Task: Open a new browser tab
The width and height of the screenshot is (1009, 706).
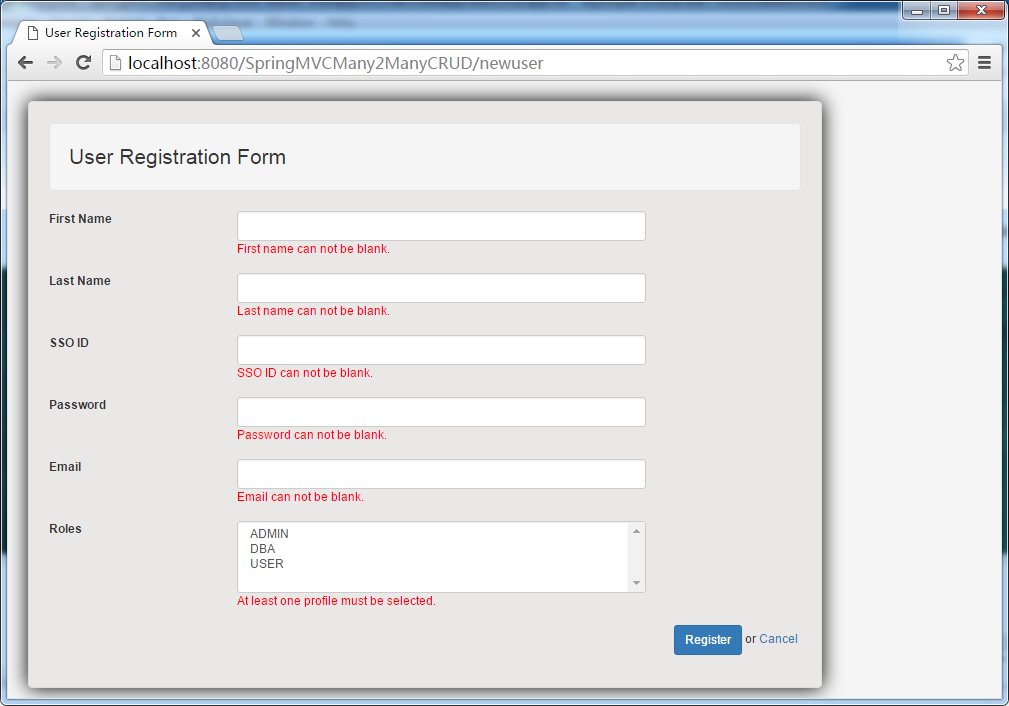Action: point(227,33)
